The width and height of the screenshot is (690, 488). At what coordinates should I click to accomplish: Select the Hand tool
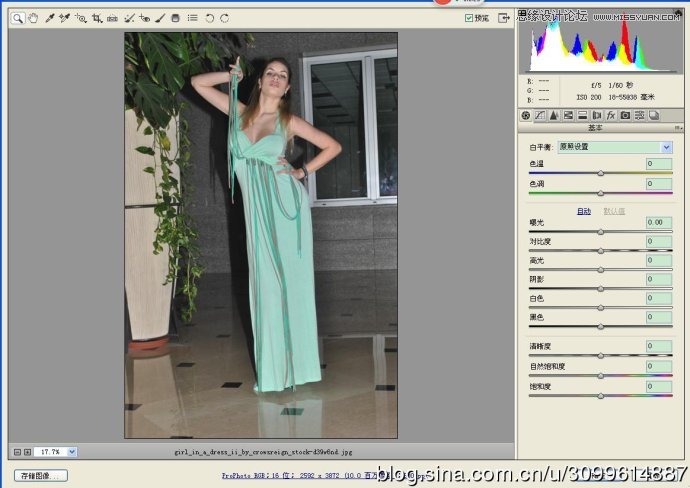pos(33,18)
